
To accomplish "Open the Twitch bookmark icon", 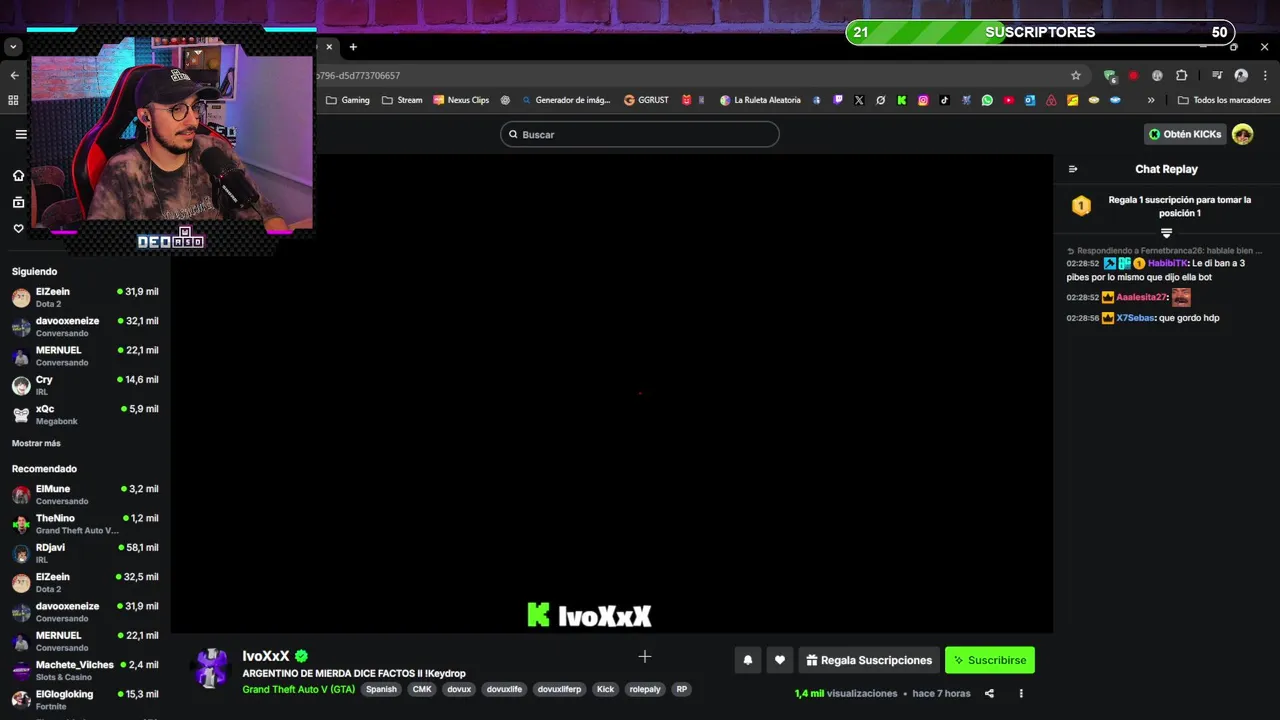I will (x=838, y=100).
